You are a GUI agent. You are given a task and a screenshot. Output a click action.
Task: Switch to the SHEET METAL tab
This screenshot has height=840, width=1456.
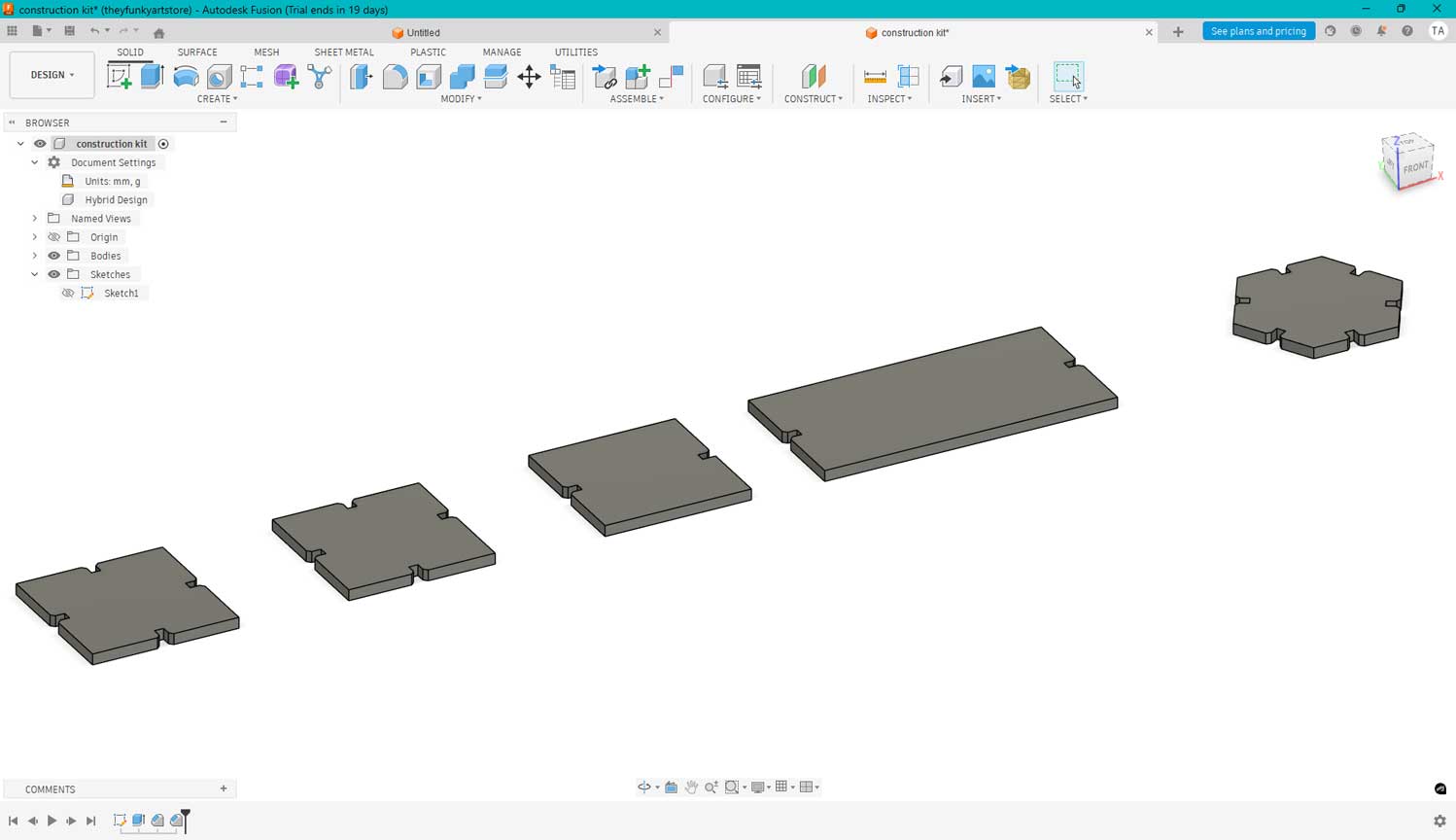pos(344,52)
